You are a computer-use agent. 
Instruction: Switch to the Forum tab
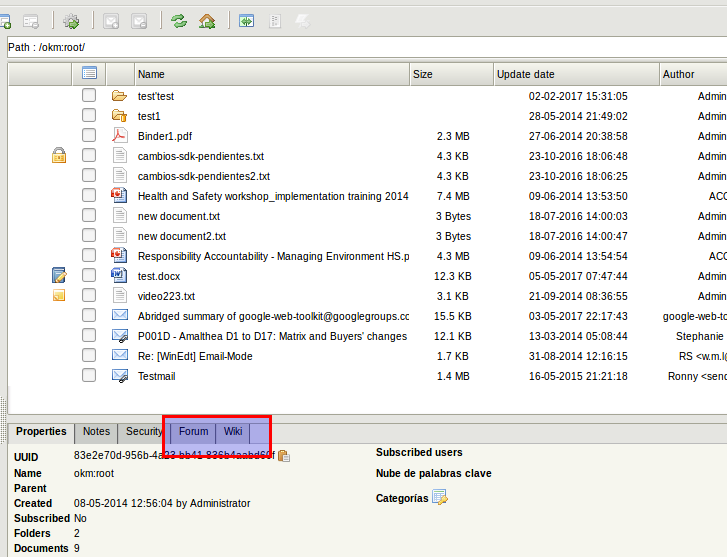pos(193,432)
